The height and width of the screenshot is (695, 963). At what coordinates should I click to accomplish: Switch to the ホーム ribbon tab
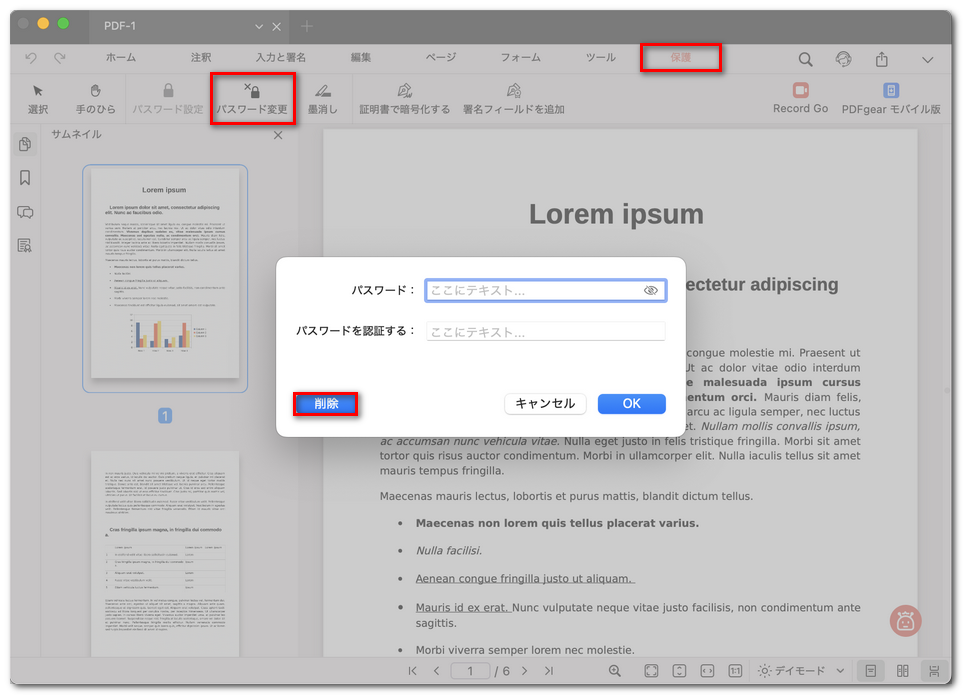[x=120, y=58]
